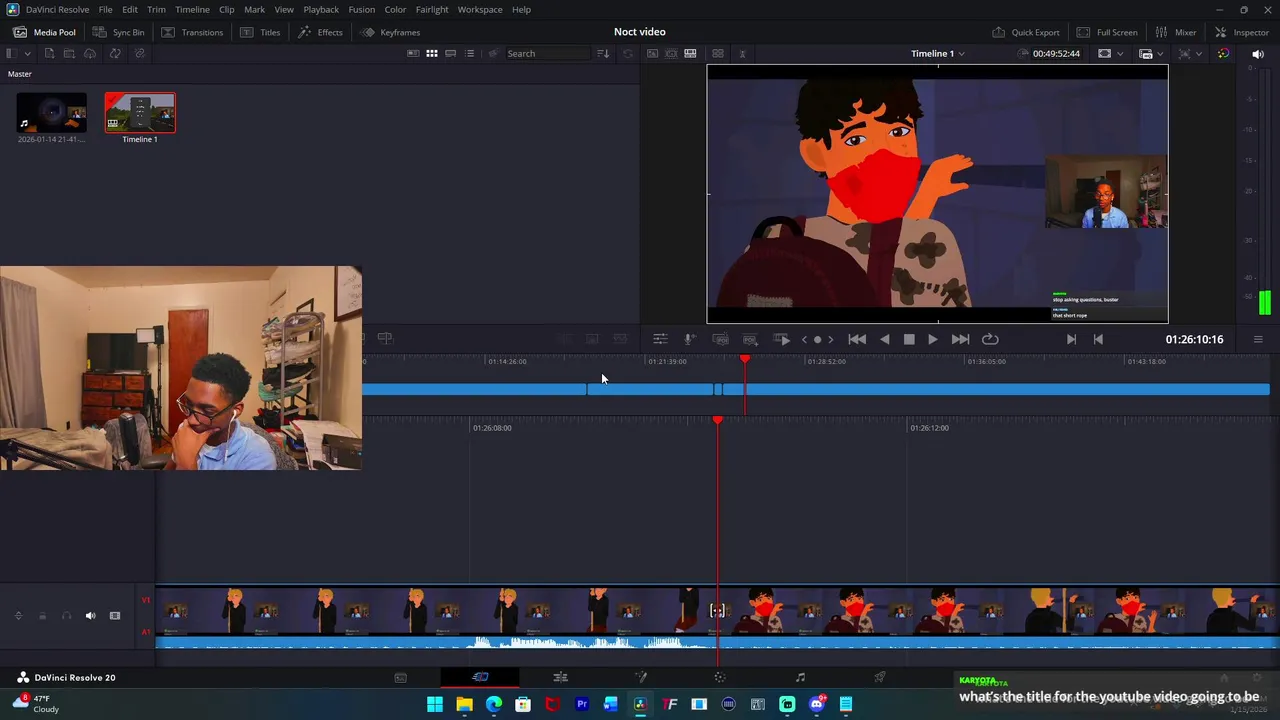
Task: Open the Media Pool panel
Action: [x=44, y=32]
